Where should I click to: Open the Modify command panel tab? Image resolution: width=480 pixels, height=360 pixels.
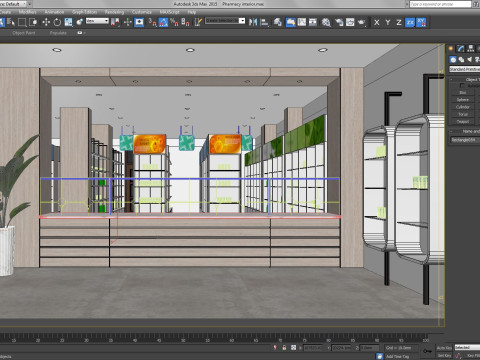click(x=461, y=49)
